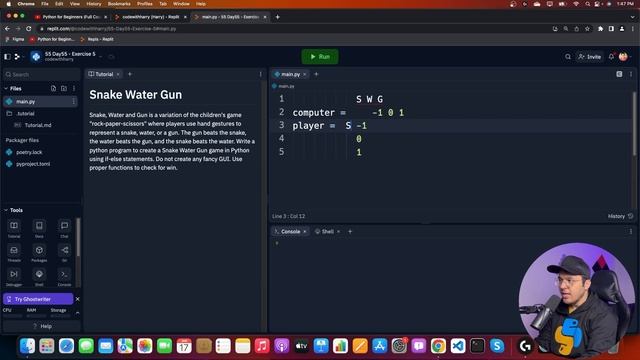Add new tab beside Shell
The height and width of the screenshot is (360, 640).
pyautogui.click(x=350, y=231)
